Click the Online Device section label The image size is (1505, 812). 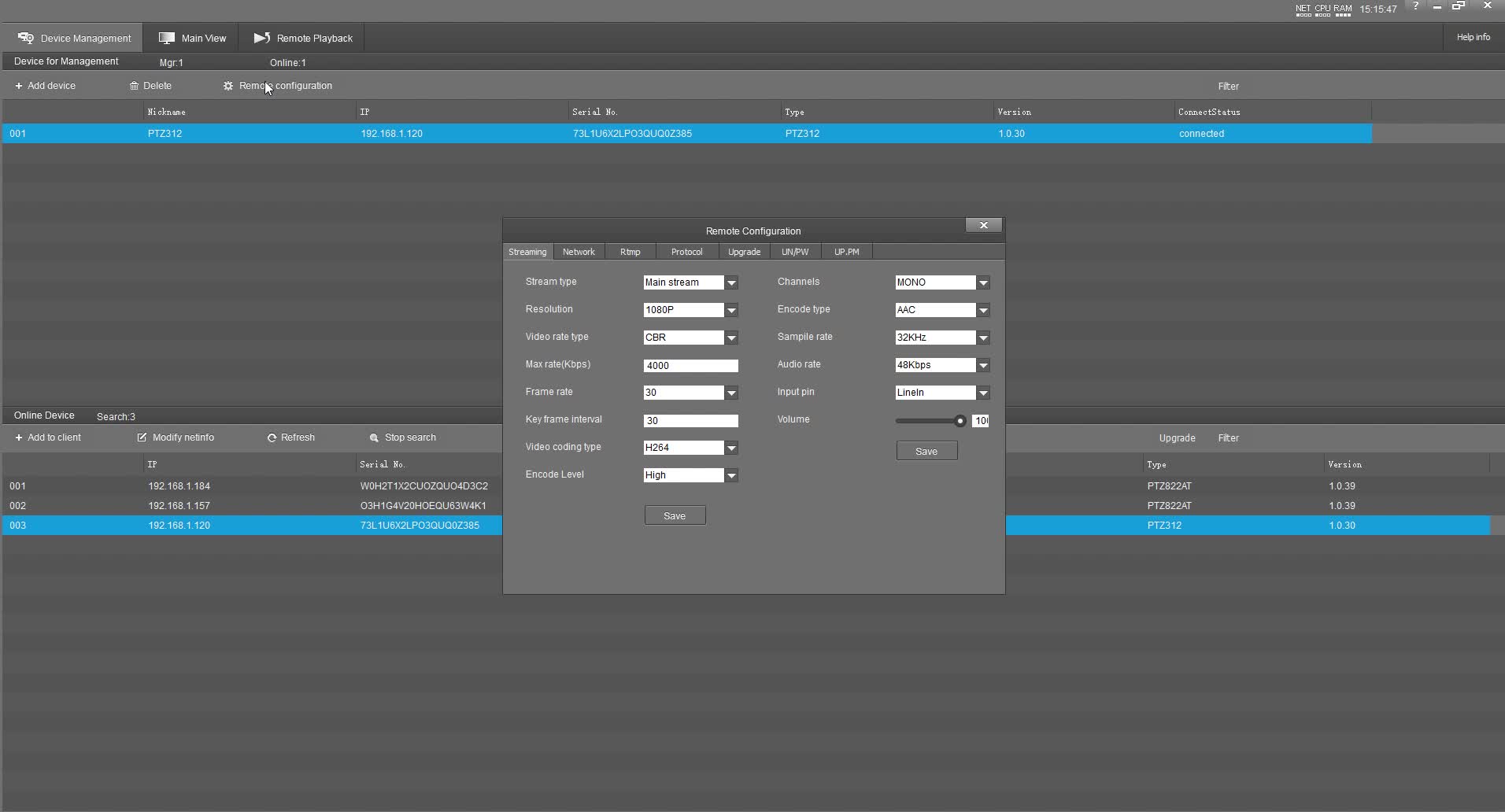(x=44, y=415)
